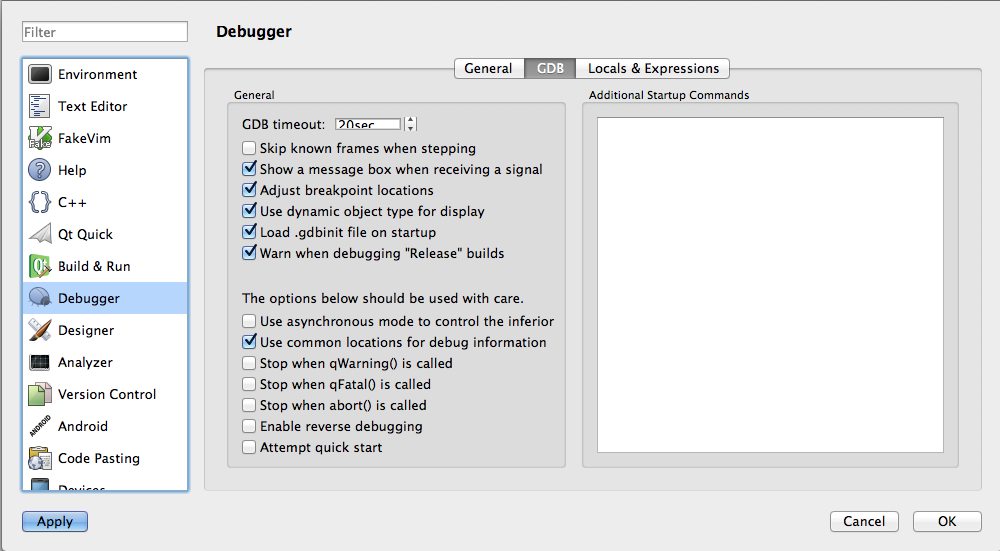Screen dimensions: 1000x551
Task: Select the Designer category icon
Action: (40, 330)
